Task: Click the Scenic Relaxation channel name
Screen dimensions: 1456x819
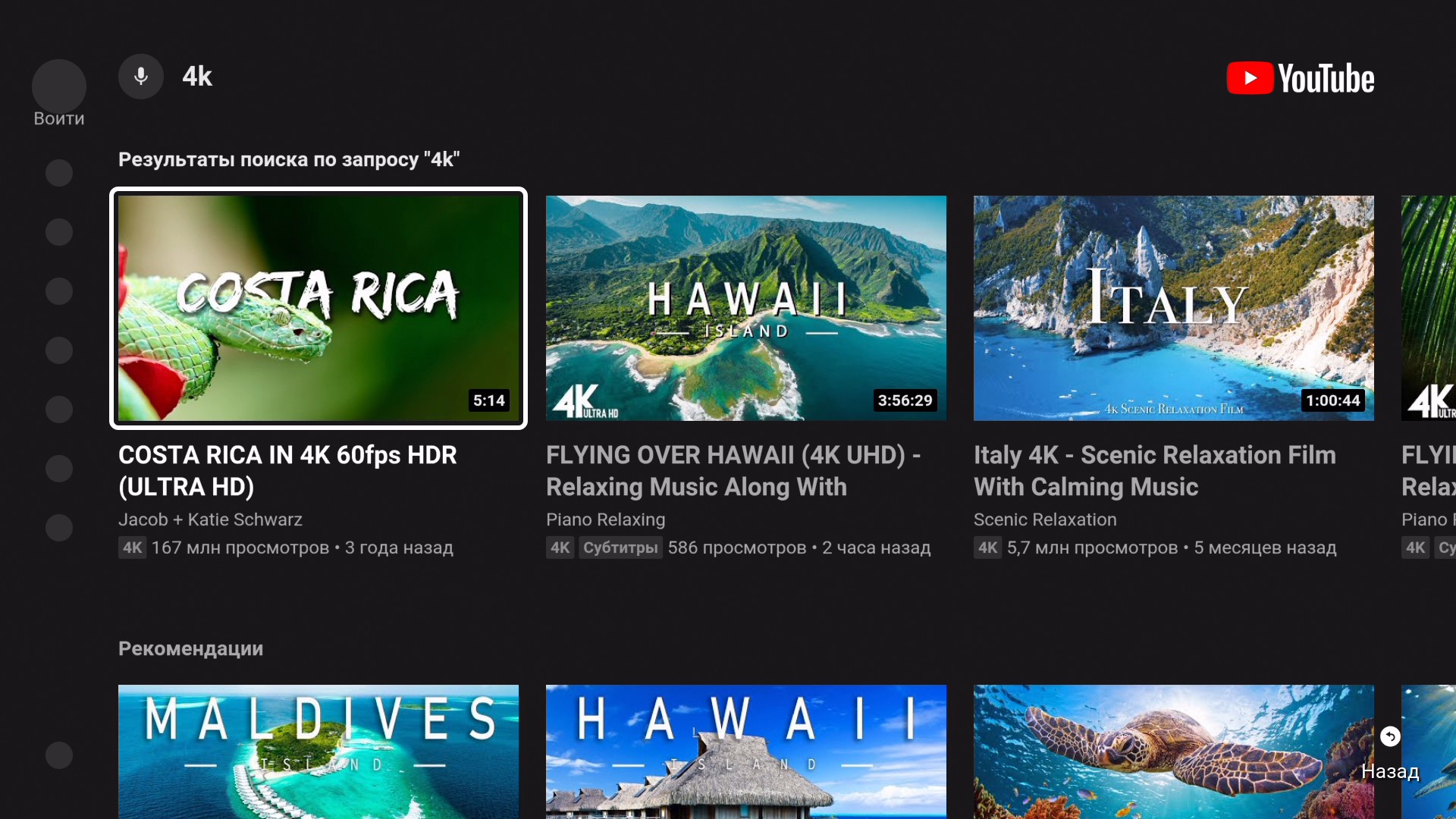Action: (x=1044, y=519)
